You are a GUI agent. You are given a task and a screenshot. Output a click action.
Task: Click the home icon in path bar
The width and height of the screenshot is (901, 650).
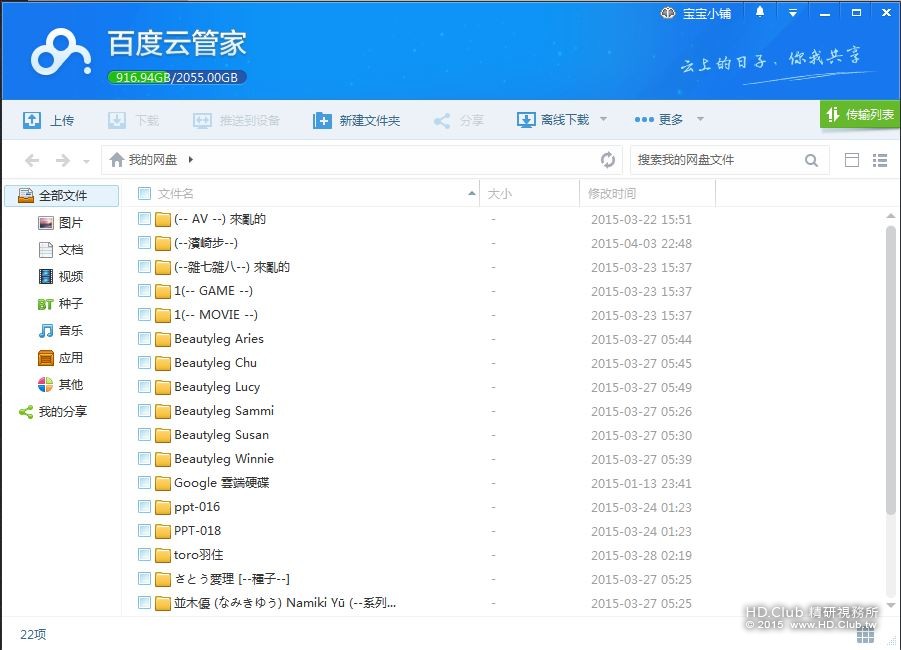click(x=117, y=159)
